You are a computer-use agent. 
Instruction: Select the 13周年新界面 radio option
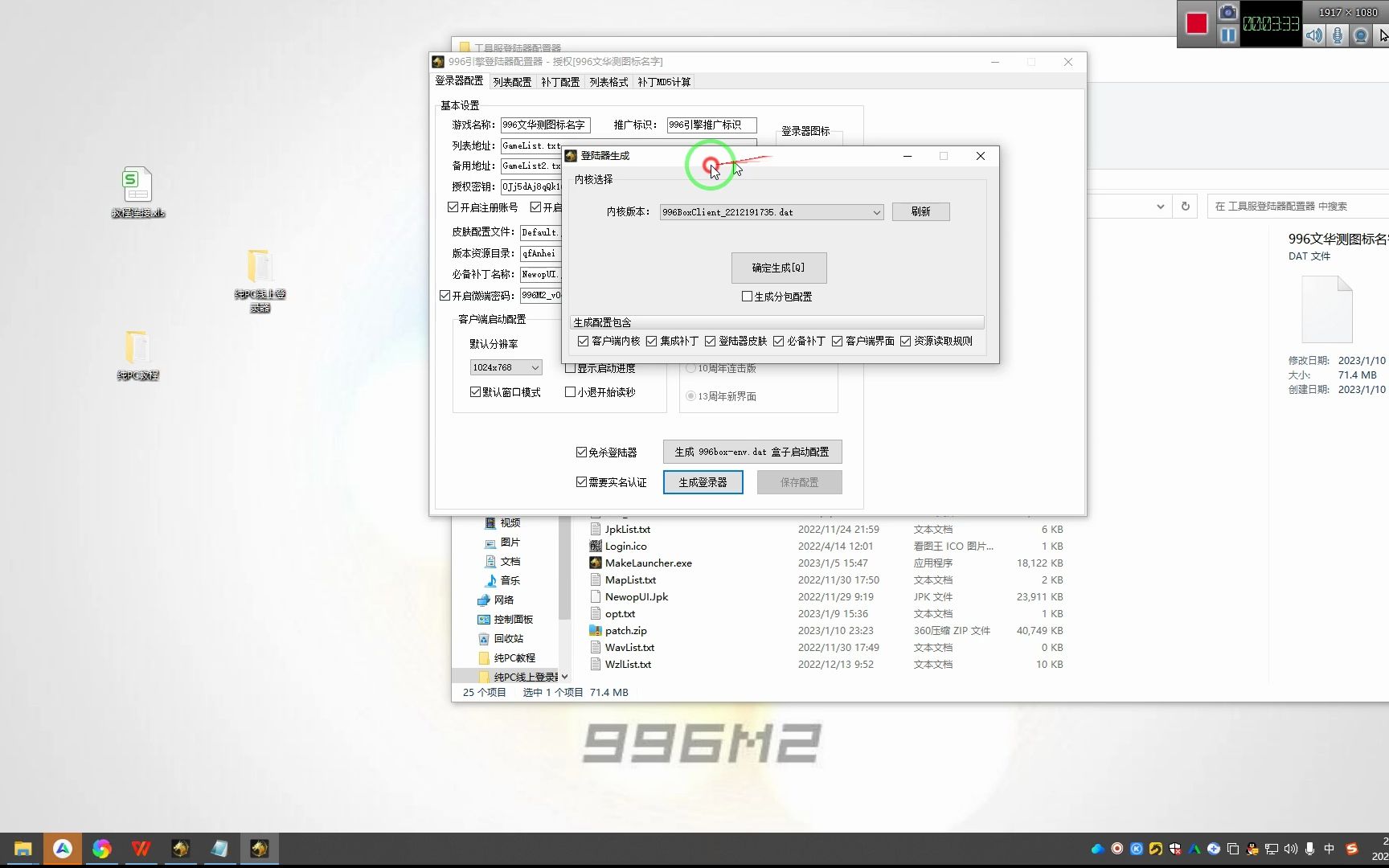690,396
